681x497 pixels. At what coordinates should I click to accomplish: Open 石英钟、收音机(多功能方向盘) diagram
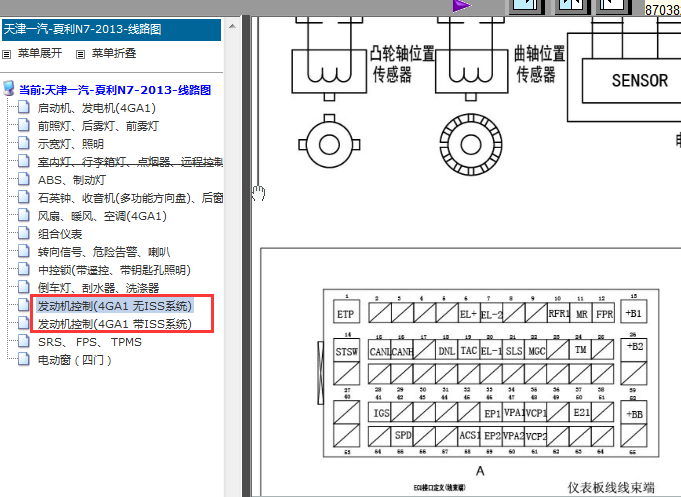tap(130, 198)
